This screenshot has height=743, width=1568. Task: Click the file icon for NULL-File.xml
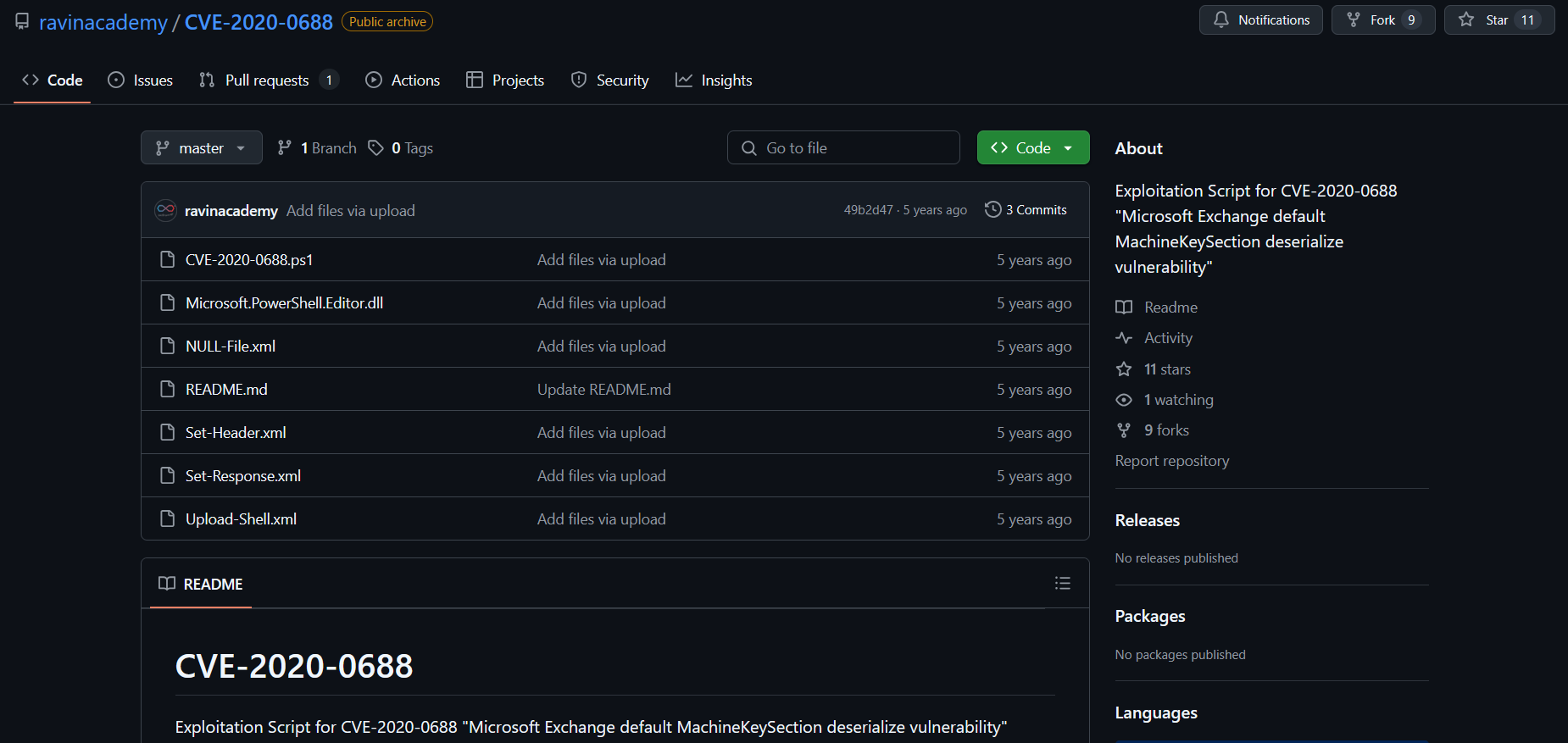168,346
